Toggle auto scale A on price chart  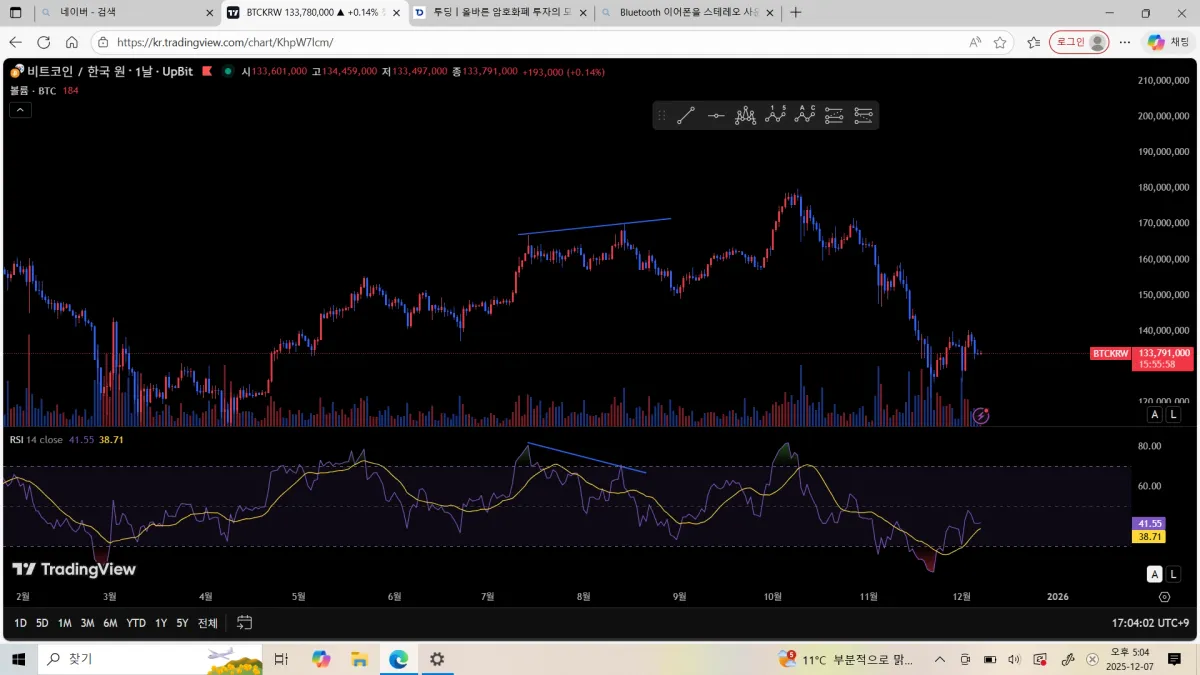point(1155,414)
